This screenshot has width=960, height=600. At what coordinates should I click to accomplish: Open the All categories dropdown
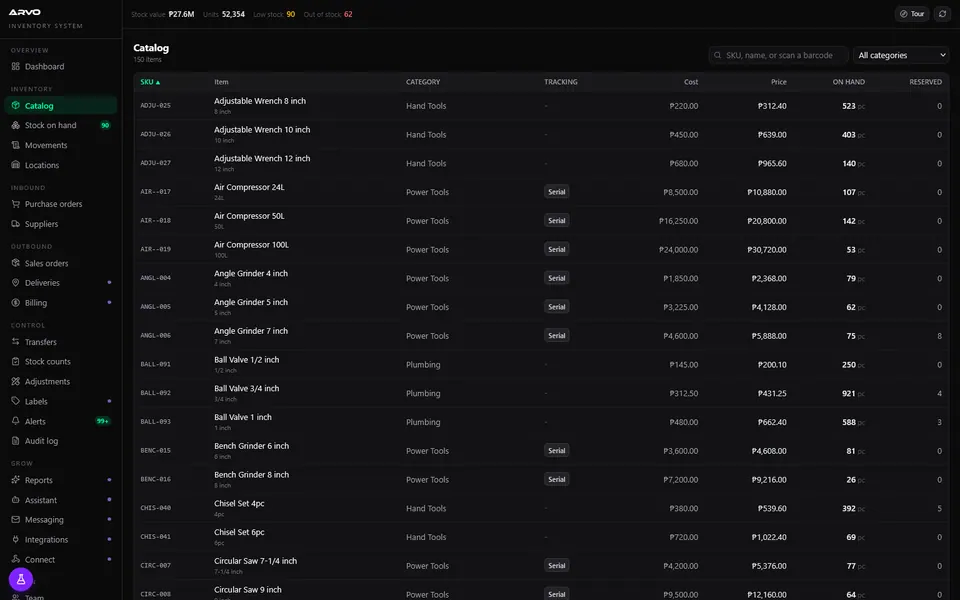901,55
